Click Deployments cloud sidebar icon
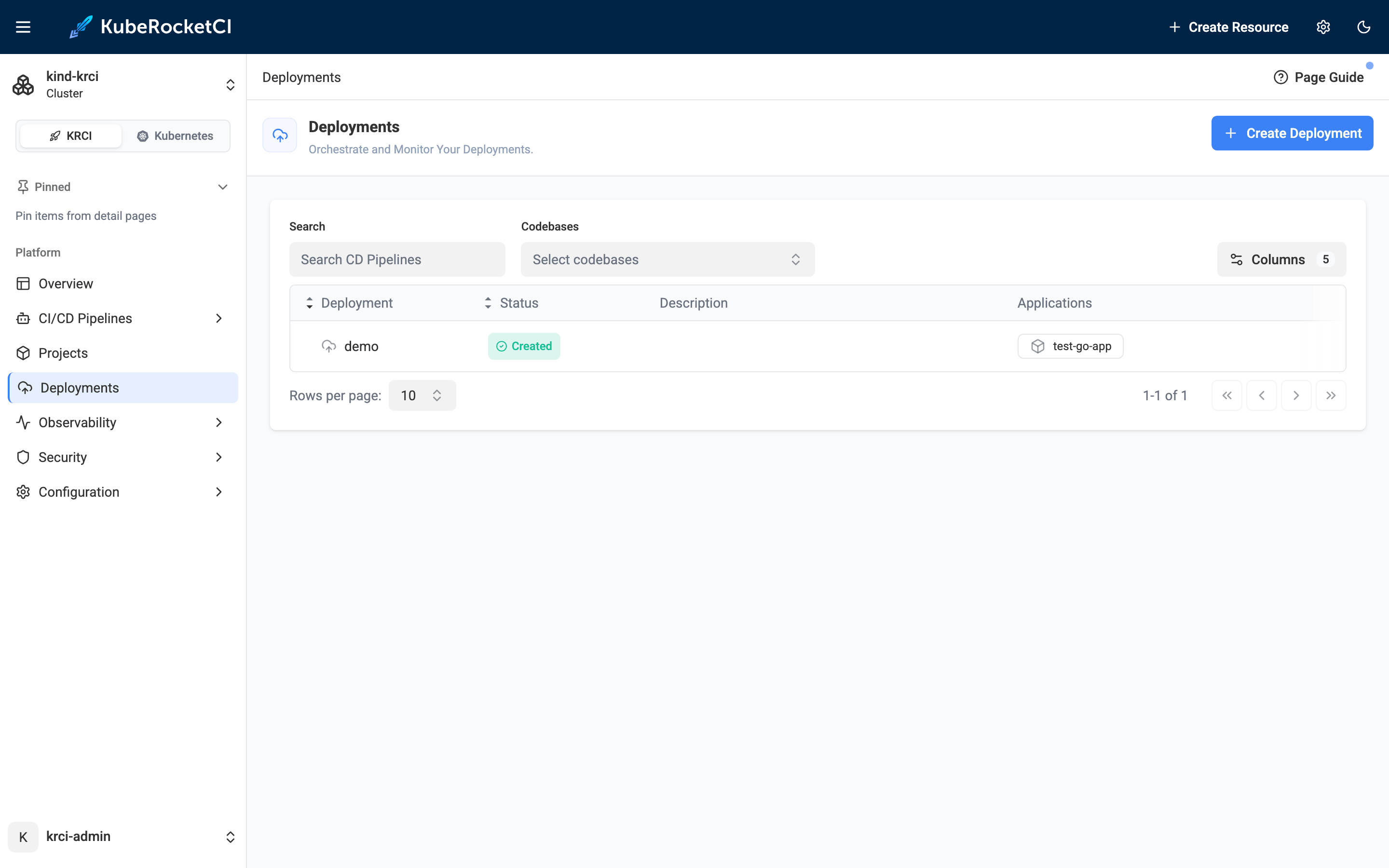Screen dimensions: 1389x868 click(x=25, y=388)
